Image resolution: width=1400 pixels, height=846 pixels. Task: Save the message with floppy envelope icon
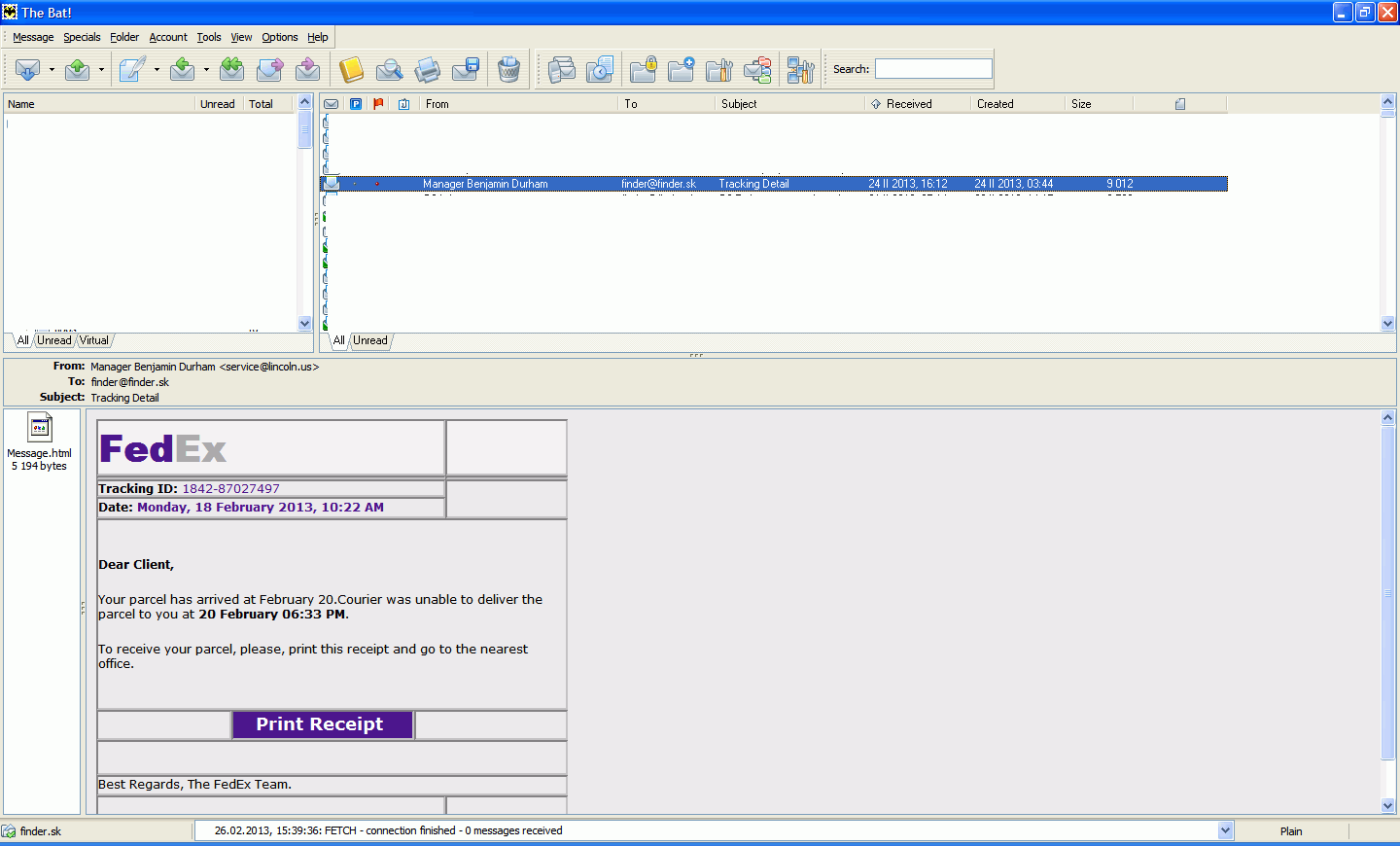coord(466,69)
